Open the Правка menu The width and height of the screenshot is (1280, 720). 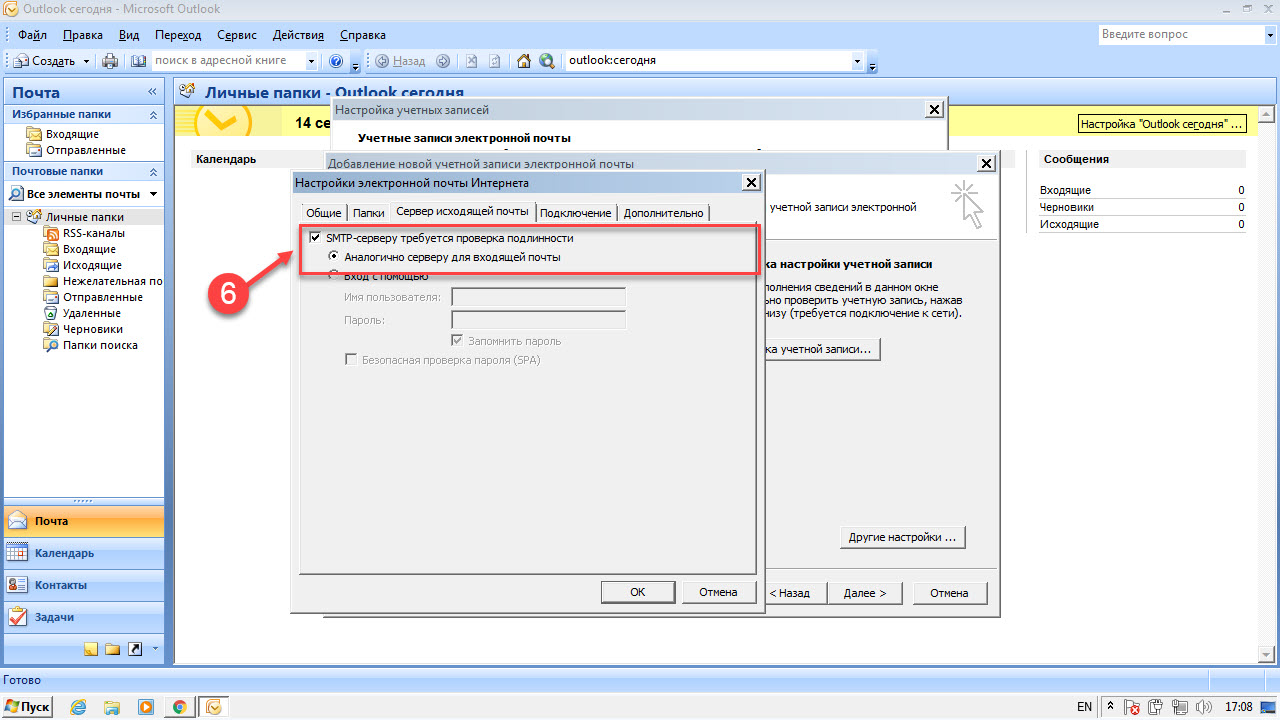82,35
